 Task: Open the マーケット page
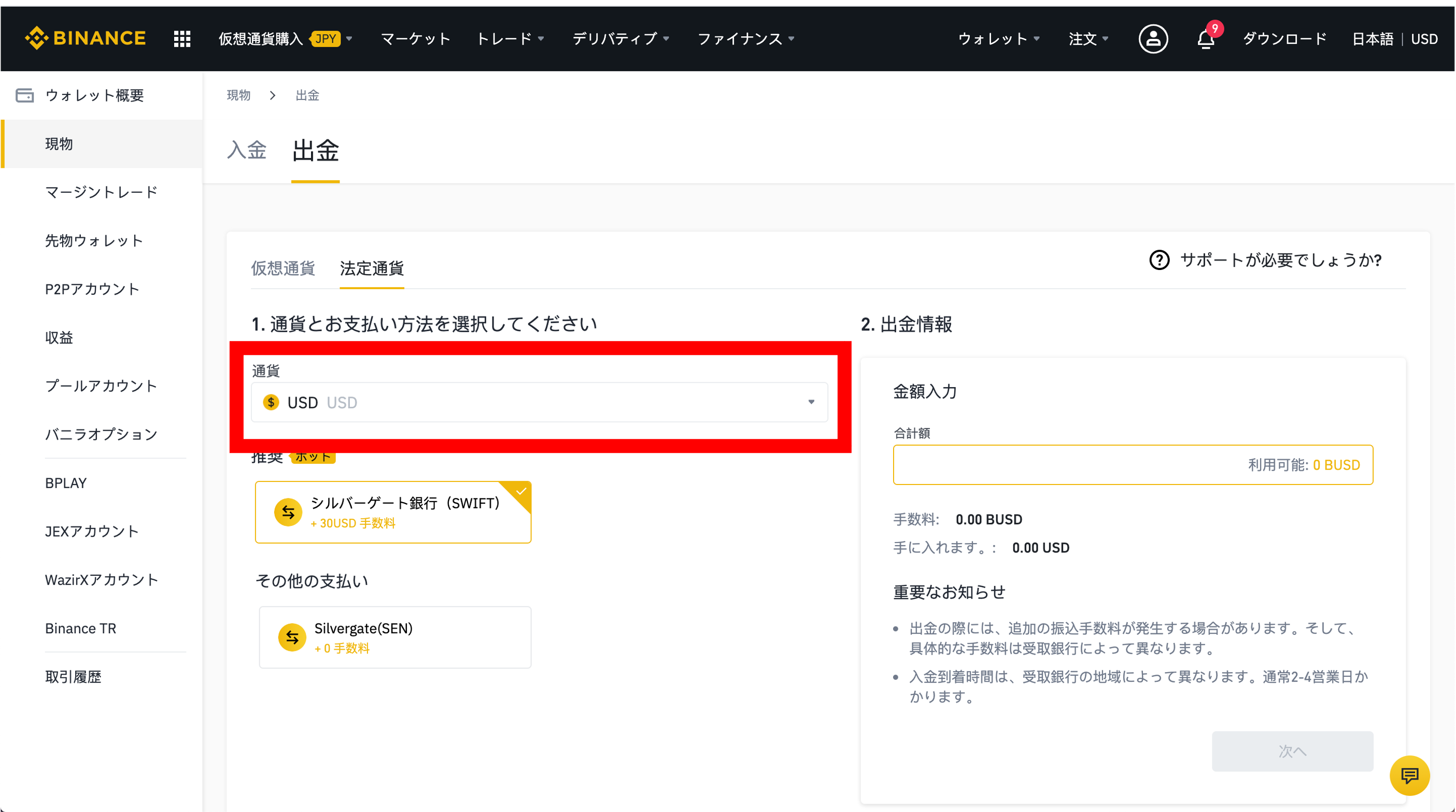[415, 38]
